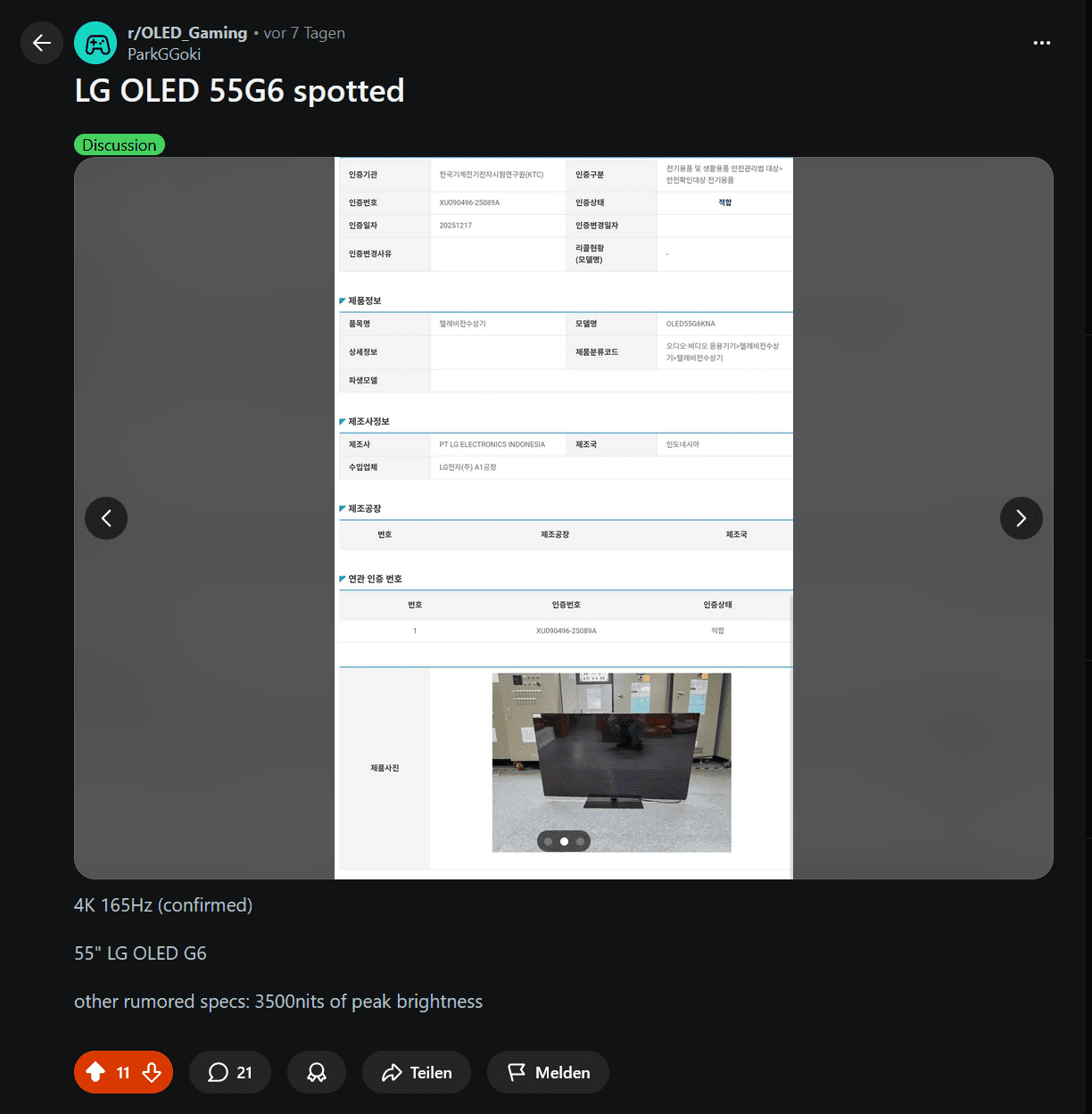Click the Melden flag icon
Viewport: 1092px width, 1114px height.
(517, 1072)
